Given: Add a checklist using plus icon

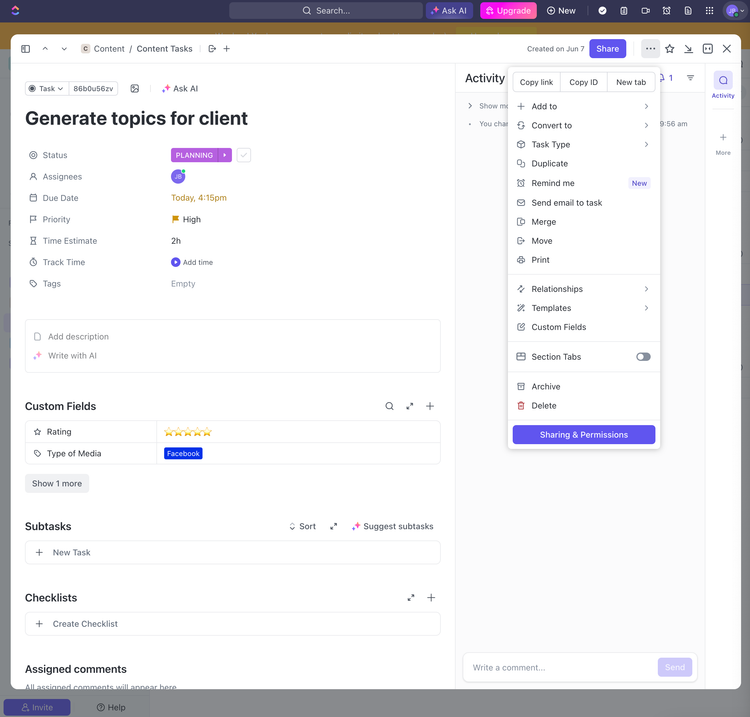Looking at the screenshot, I should coord(431,598).
